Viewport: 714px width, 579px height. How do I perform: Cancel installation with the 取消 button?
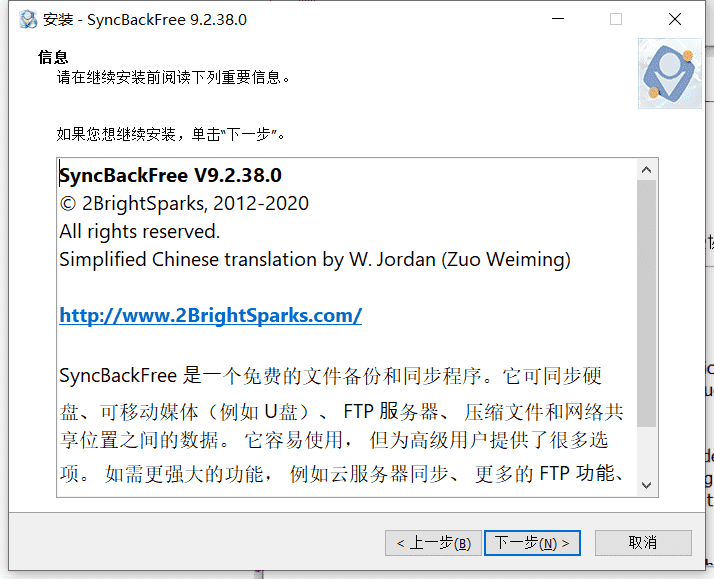coord(643,543)
